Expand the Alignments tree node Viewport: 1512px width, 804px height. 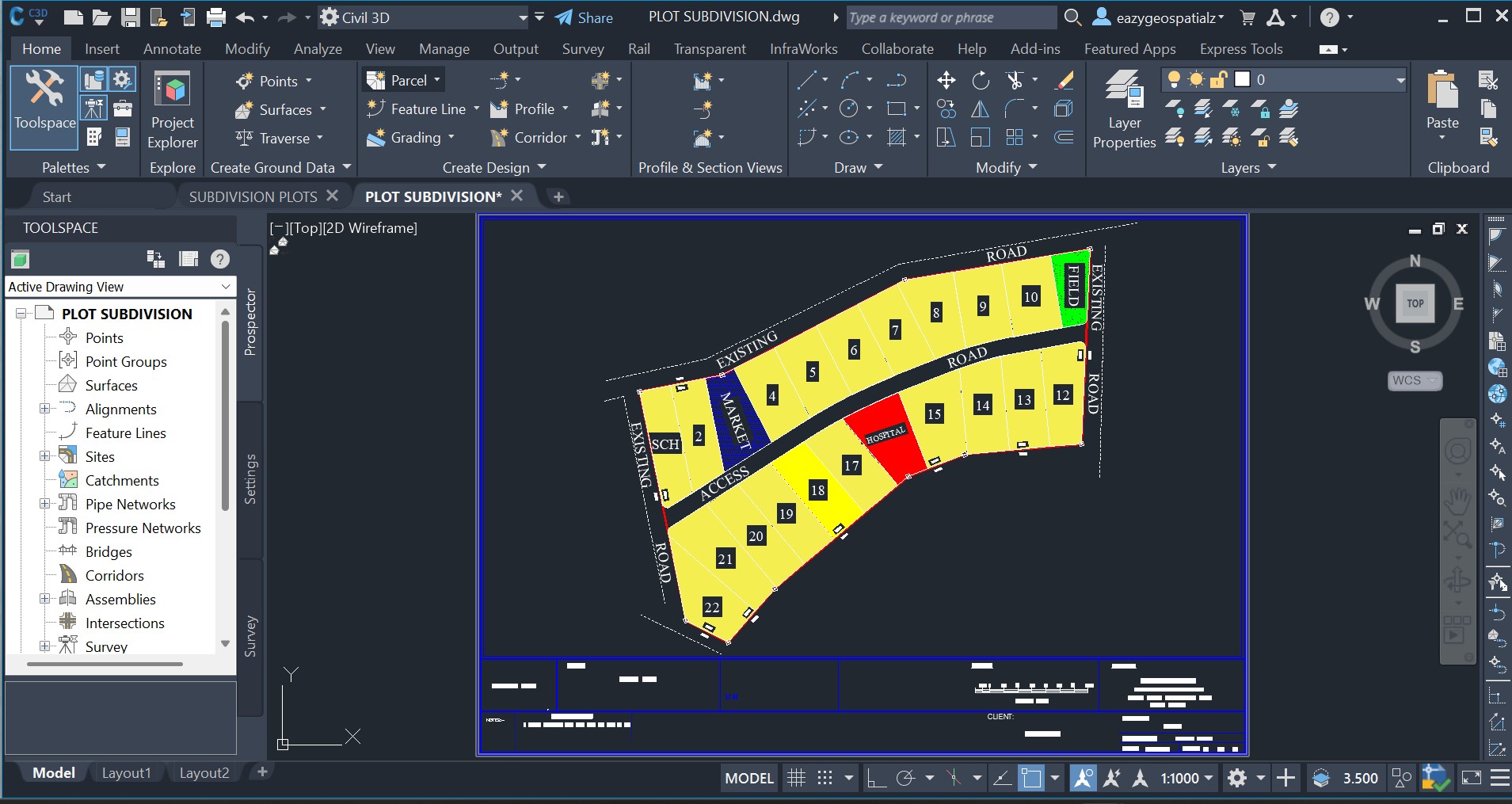point(45,409)
